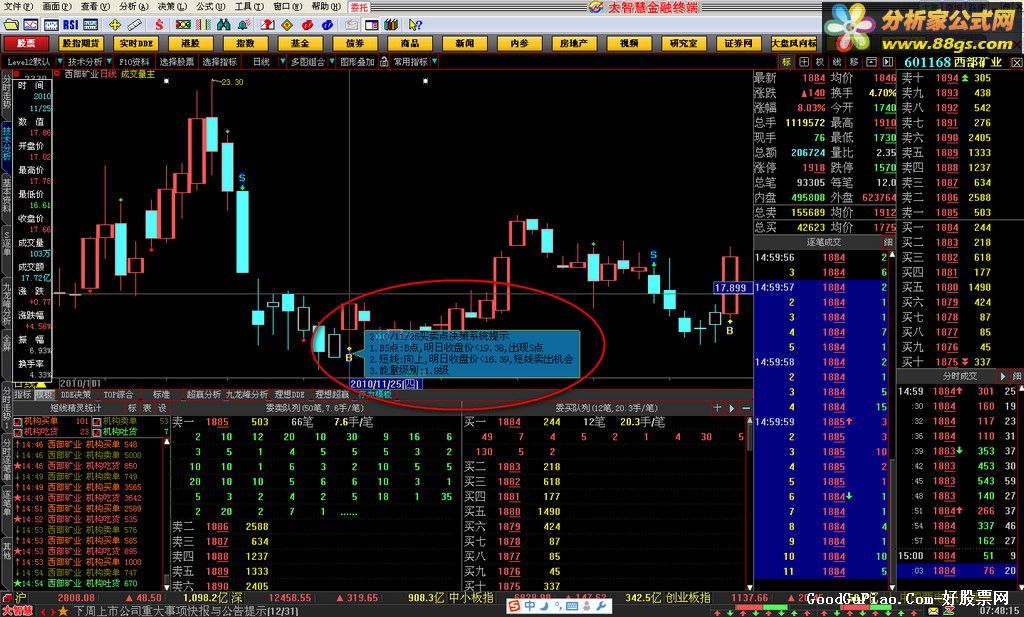The width and height of the screenshot is (1024, 617).
Task: Click the 标 icon in quote panel header
Action: [x=787, y=62]
